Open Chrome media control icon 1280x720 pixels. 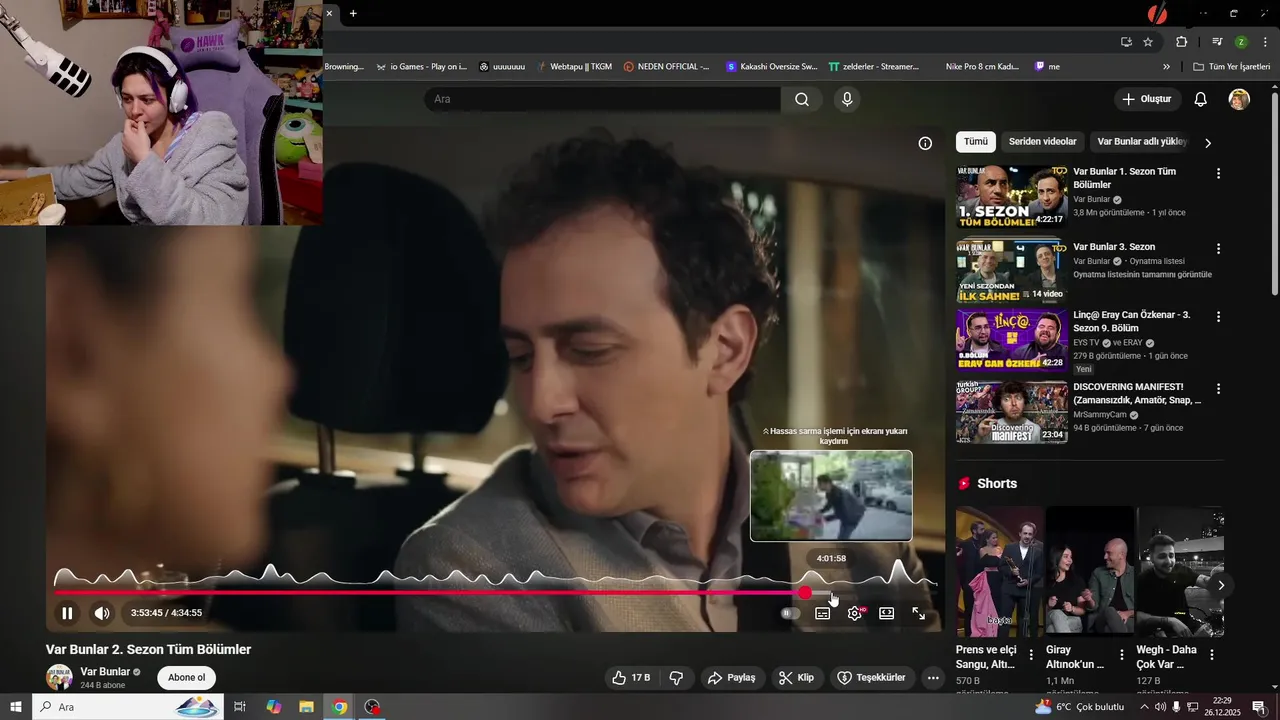tap(1217, 42)
